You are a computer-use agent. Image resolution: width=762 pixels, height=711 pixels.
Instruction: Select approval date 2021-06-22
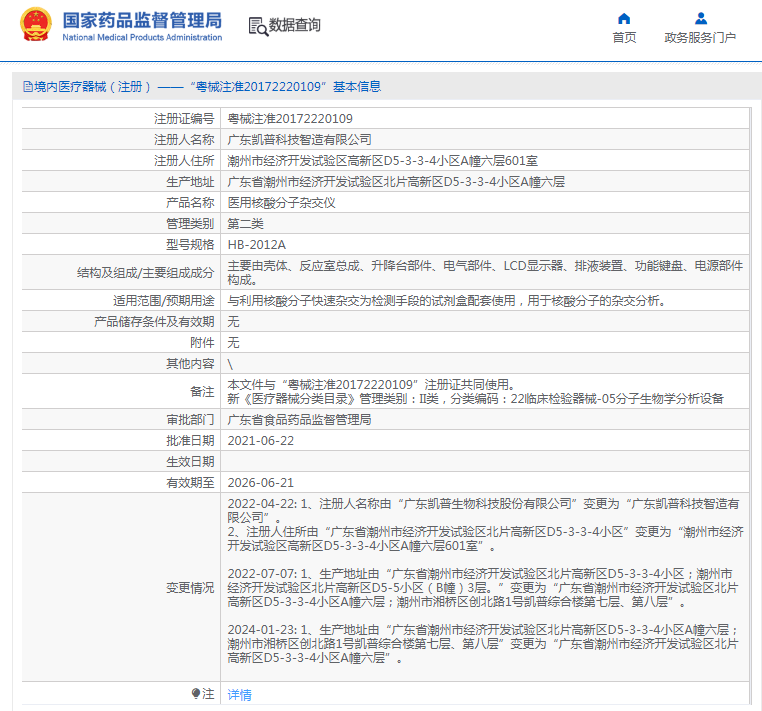261,441
